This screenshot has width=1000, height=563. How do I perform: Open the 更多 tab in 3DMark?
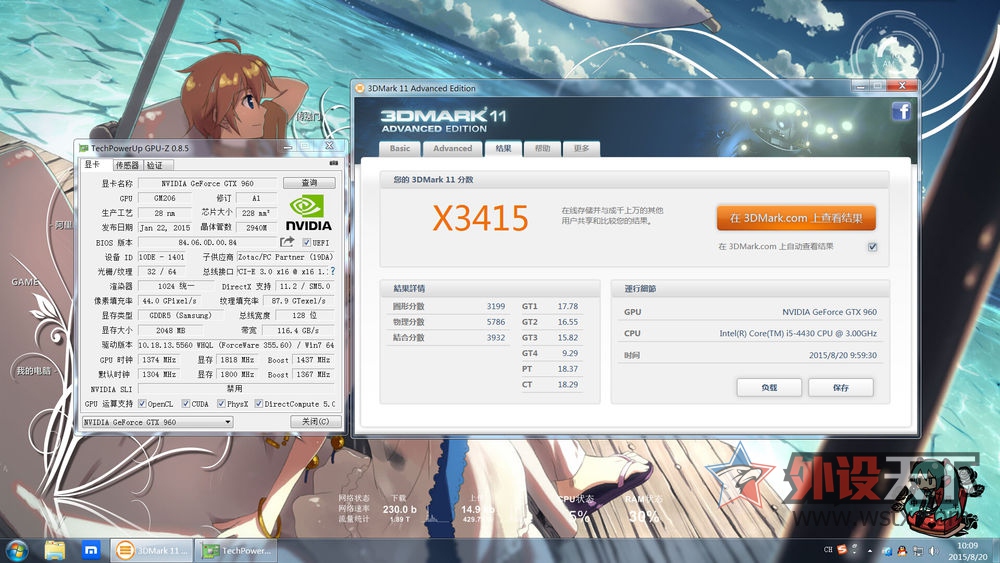pyautogui.click(x=581, y=149)
